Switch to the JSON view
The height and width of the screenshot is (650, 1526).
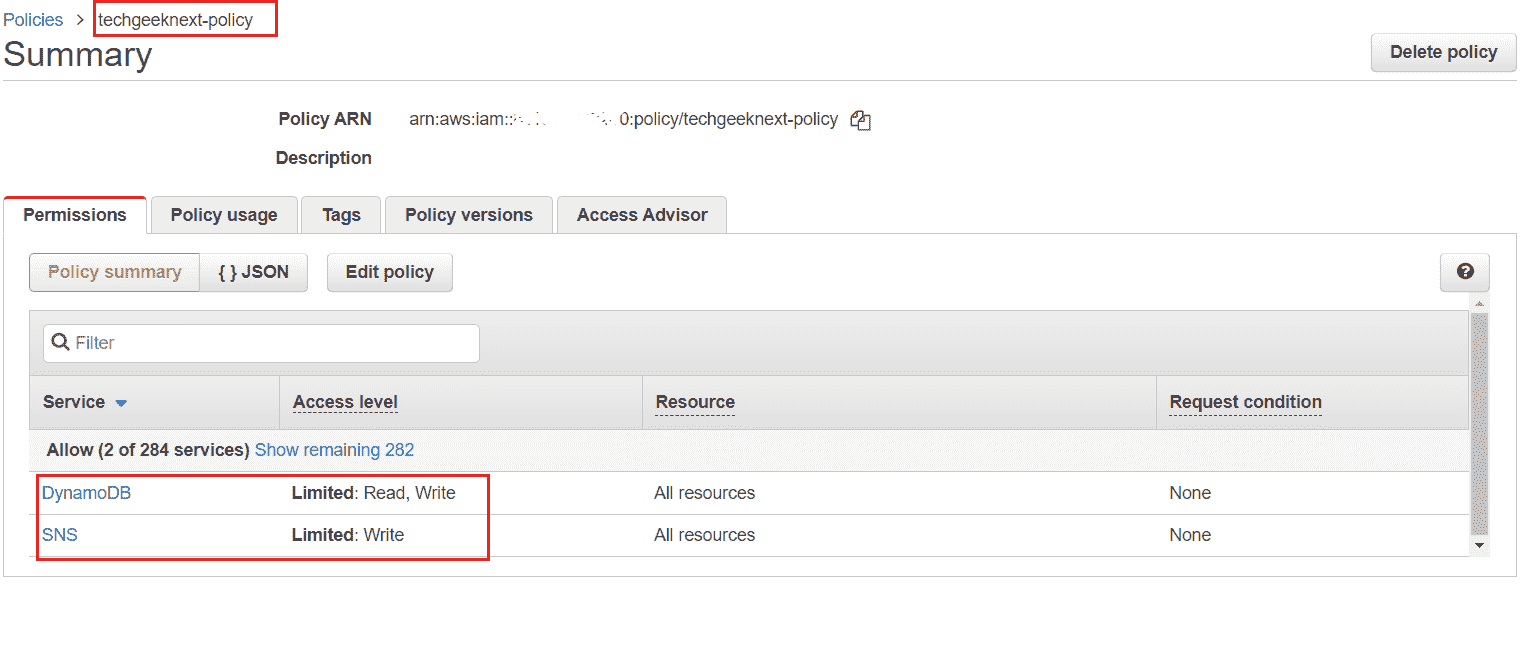(x=253, y=272)
